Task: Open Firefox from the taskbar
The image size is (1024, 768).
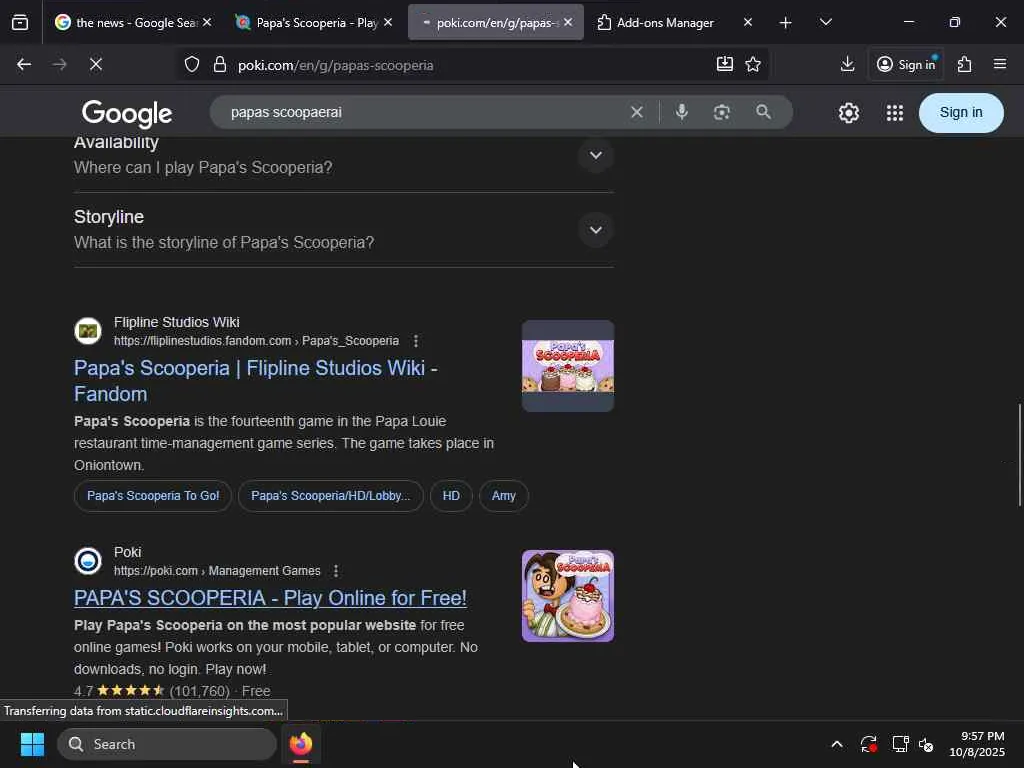Action: coord(301,744)
